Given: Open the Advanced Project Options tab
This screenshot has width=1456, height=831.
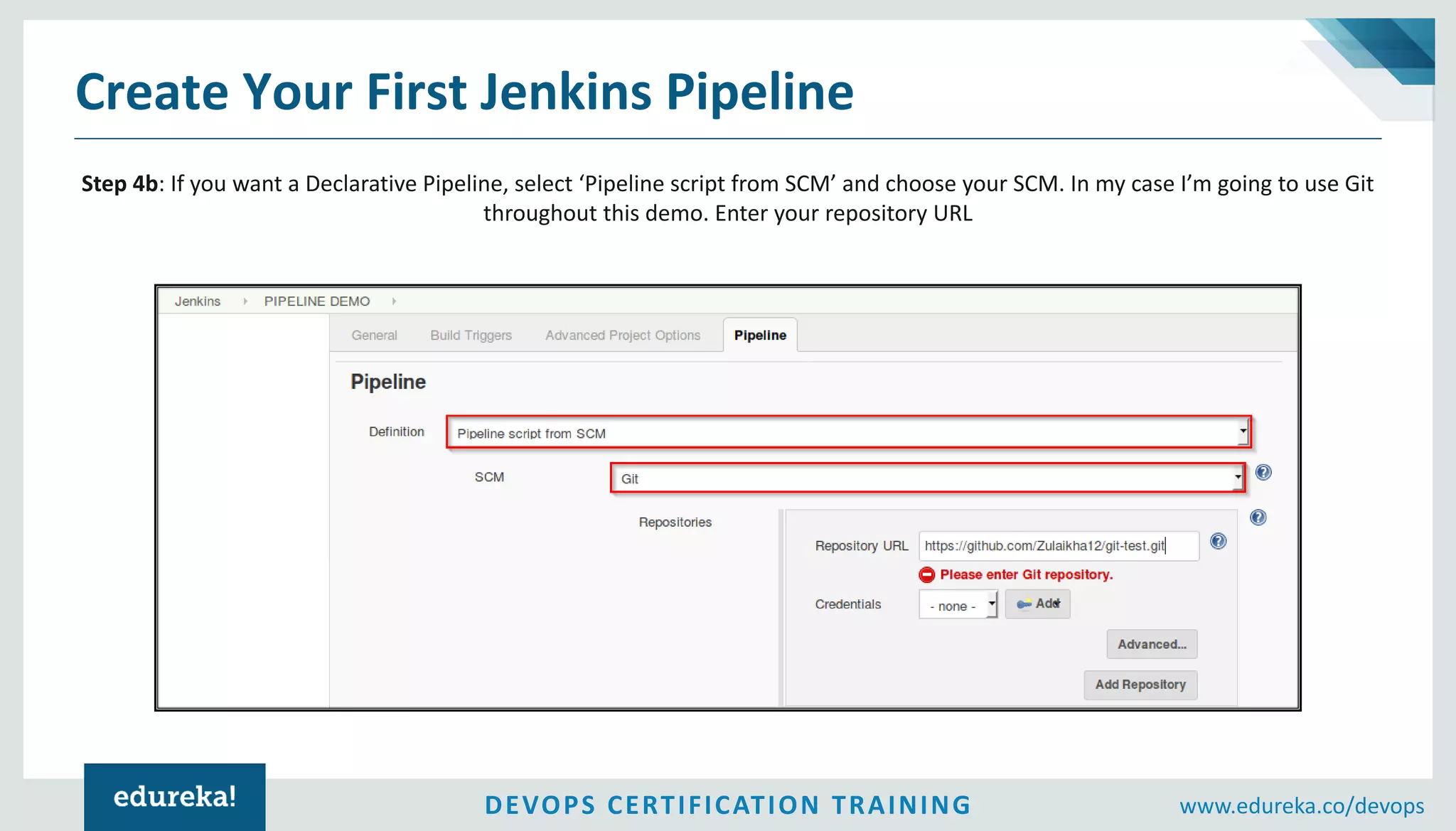Looking at the screenshot, I should click(623, 336).
